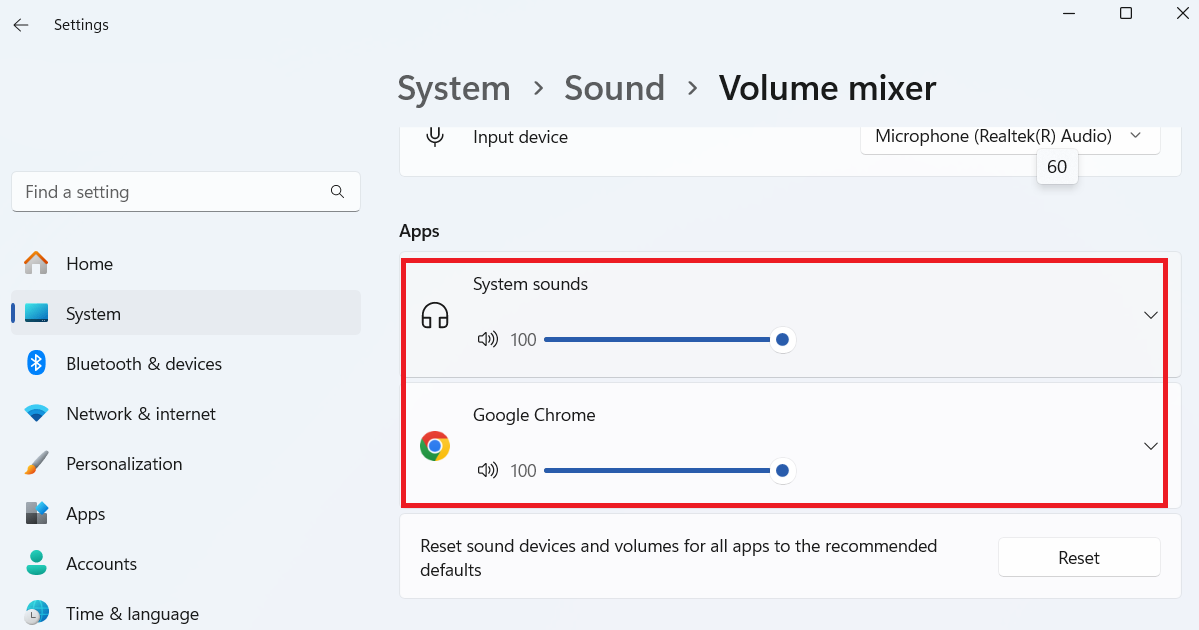This screenshot has width=1199, height=630.
Task: Open Accounts settings page
Action: click(x=186, y=563)
